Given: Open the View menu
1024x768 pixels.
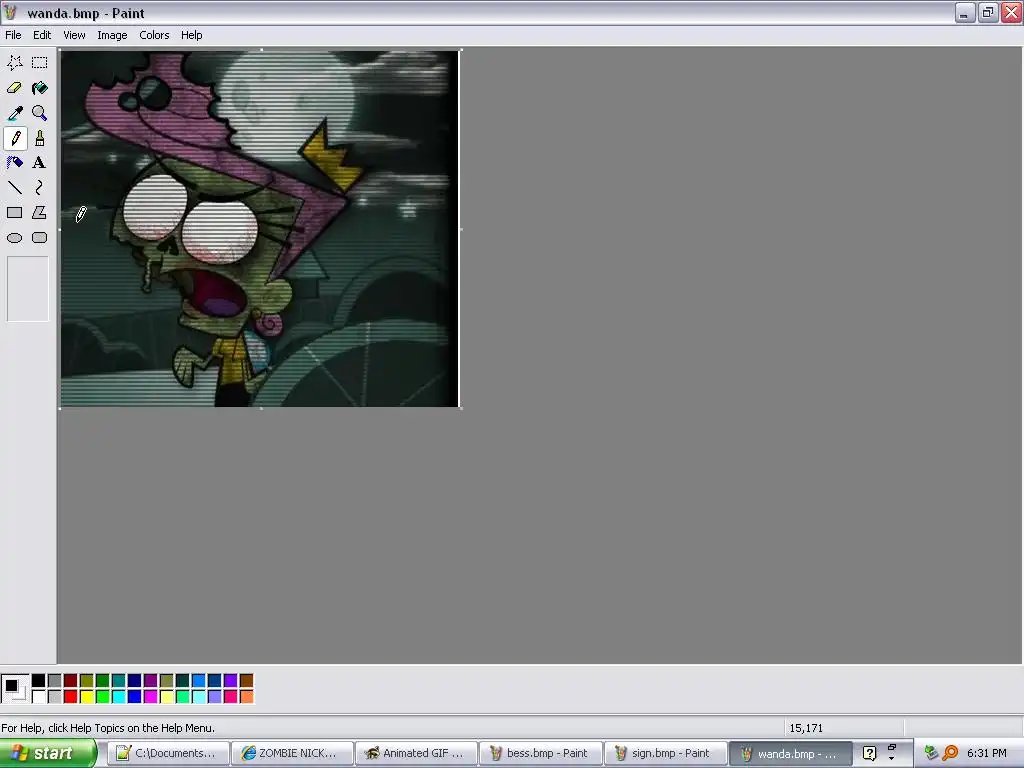Looking at the screenshot, I should pyautogui.click(x=74, y=35).
